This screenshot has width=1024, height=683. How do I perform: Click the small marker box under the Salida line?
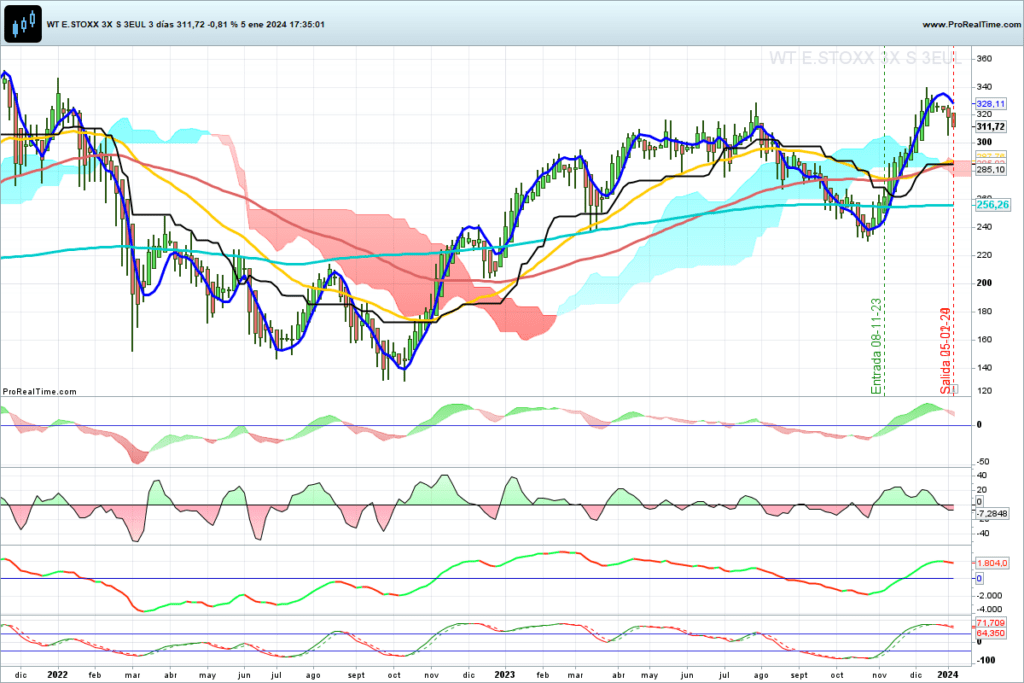[953, 389]
